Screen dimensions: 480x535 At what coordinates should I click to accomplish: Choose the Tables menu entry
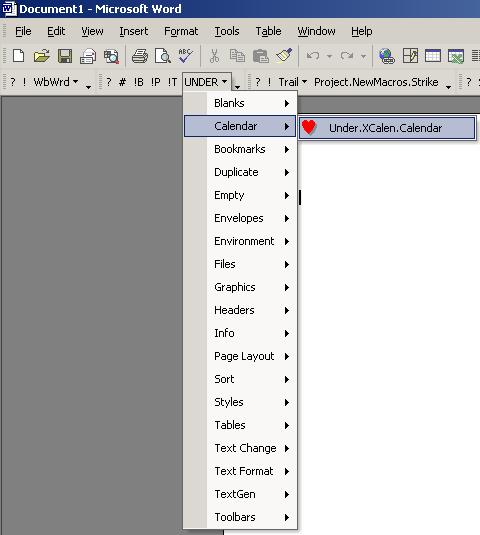click(x=240, y=425)
